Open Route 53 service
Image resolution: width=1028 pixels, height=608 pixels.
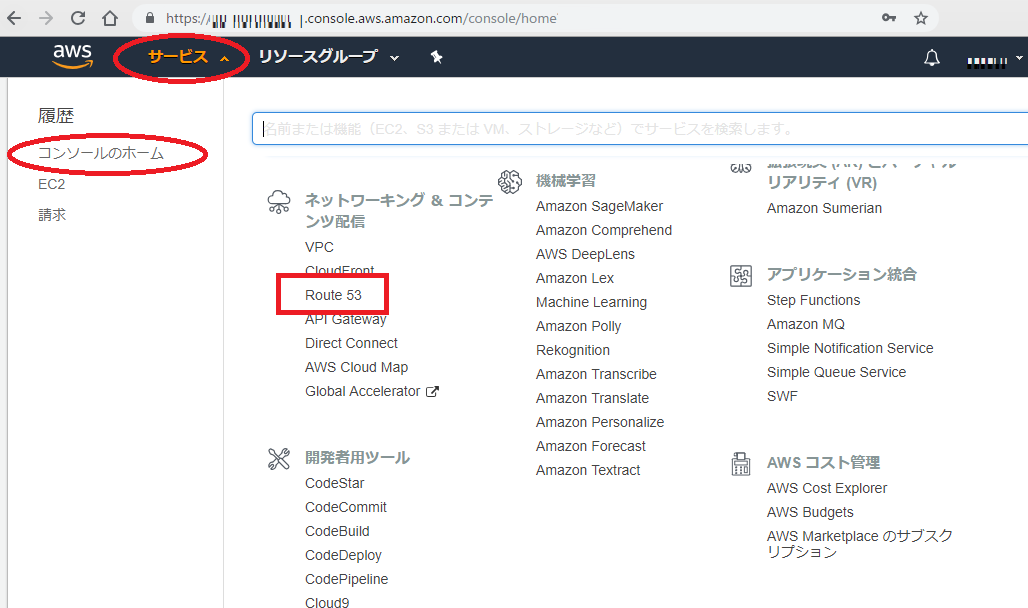click(333, 295)
